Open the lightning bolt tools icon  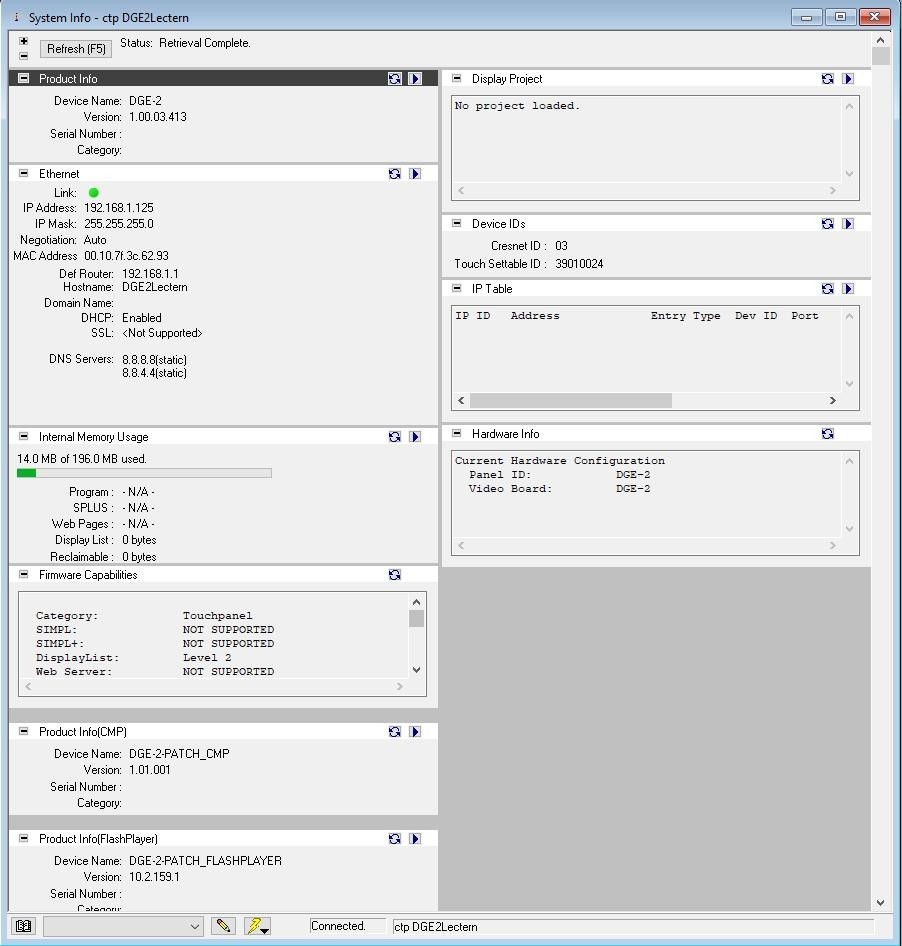tap(257, 925)
